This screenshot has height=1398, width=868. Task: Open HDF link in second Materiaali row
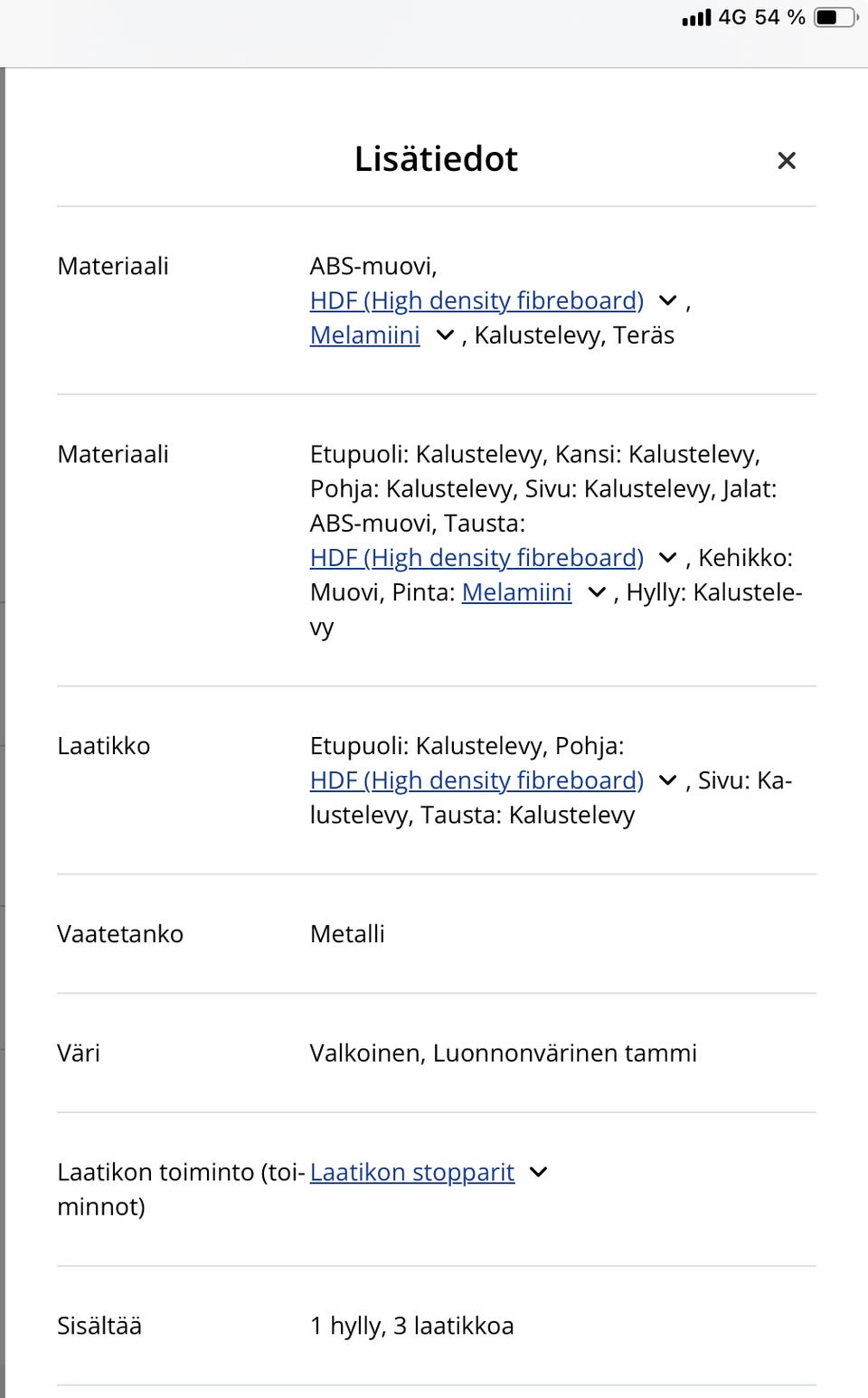[x=476, y=558]
